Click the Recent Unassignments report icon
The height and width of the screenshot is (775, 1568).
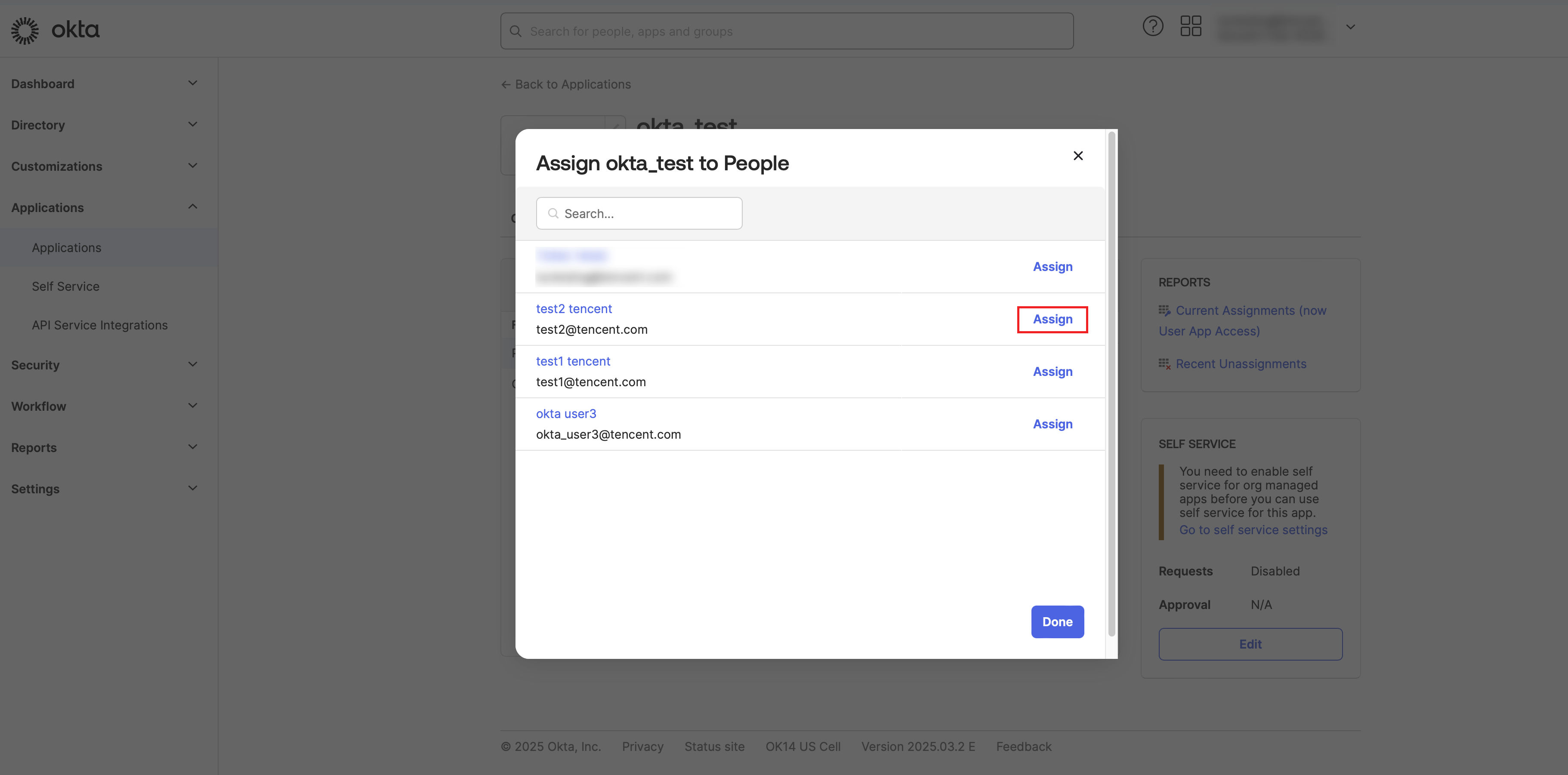tap(1164, 364)
